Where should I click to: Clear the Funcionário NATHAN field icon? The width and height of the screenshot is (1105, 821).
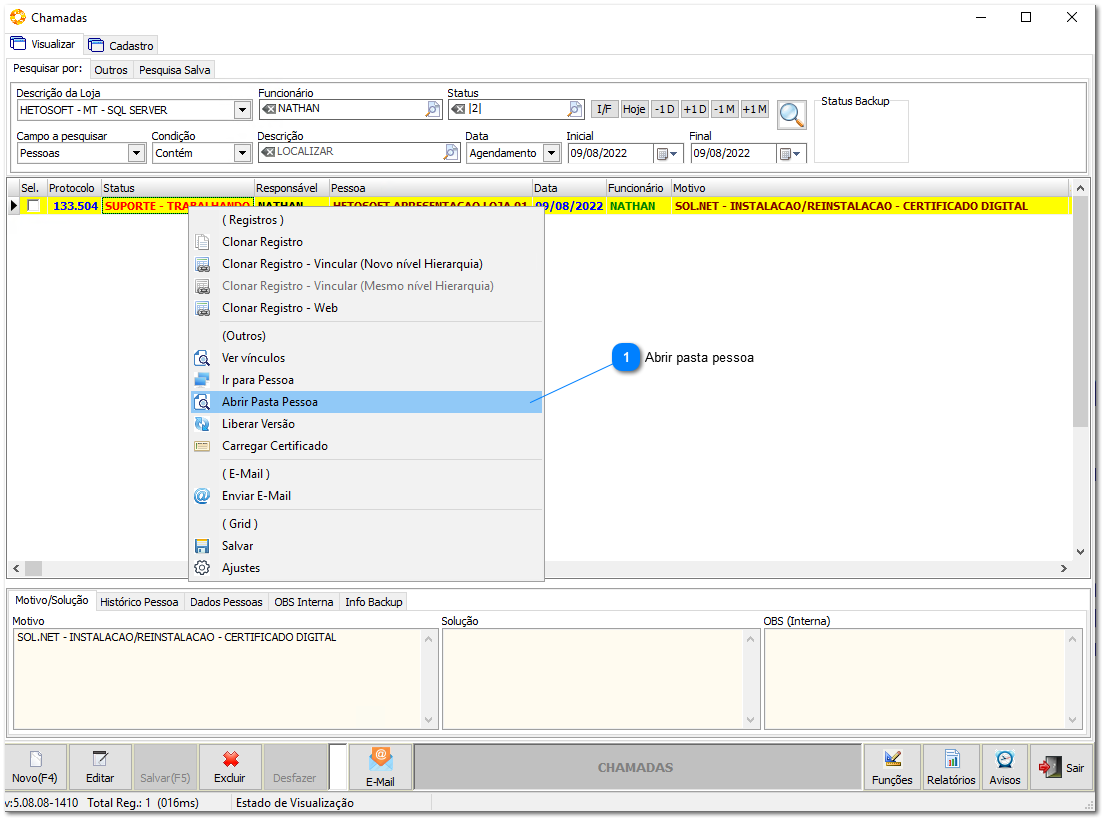268,109
